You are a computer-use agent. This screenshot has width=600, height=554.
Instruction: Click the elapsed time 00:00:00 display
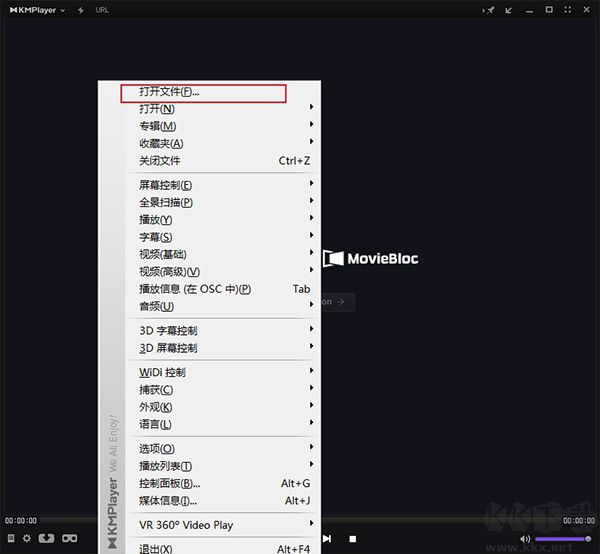[x=21, y=520]
